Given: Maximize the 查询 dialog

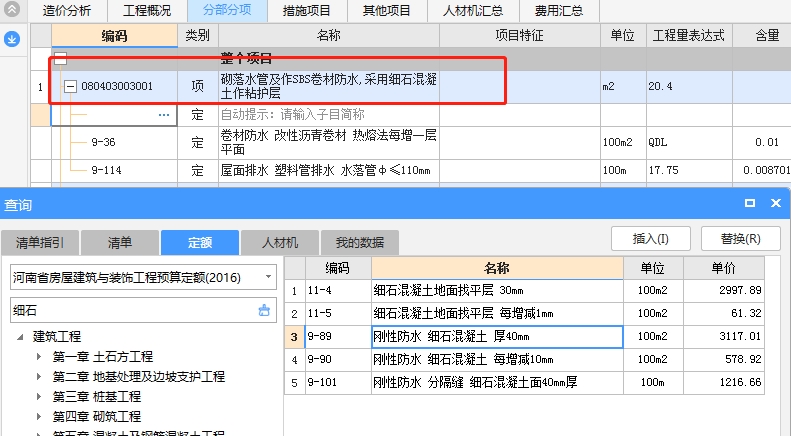Looking at the screenshot, I should click(x=750, y=203).
